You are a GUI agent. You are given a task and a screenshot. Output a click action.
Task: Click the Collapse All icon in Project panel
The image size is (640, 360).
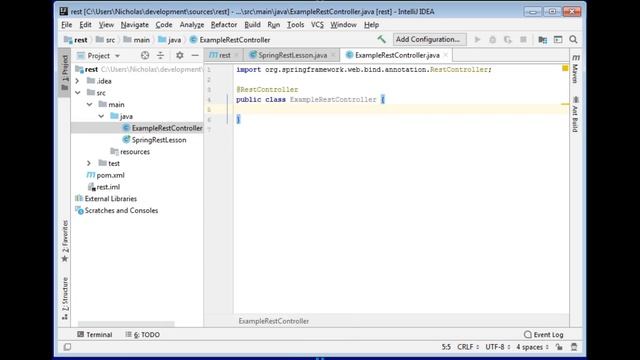[x=160, y=56]
